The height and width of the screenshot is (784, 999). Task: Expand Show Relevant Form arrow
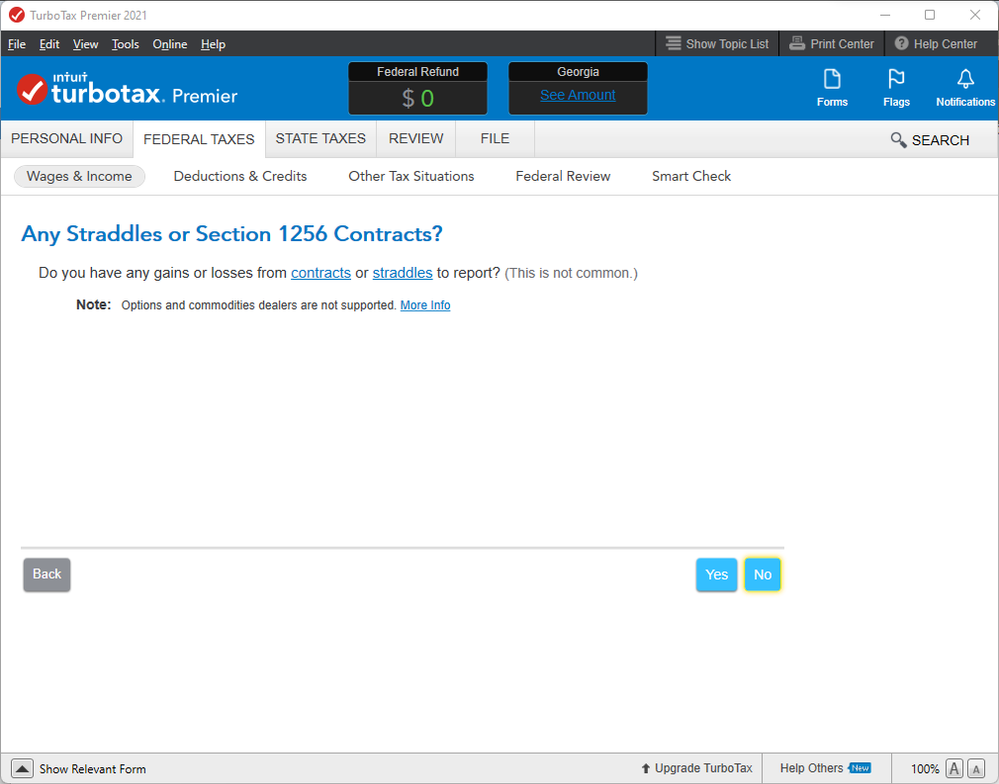tap(22, 768)
